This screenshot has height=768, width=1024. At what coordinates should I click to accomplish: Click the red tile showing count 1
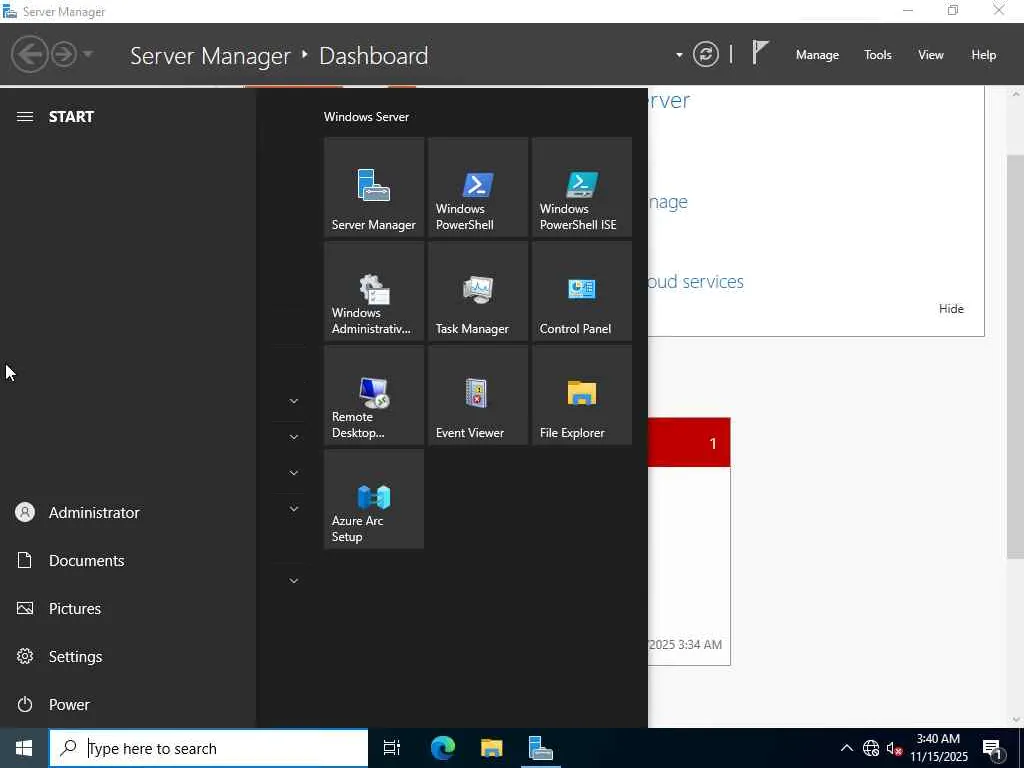[689, 443]
